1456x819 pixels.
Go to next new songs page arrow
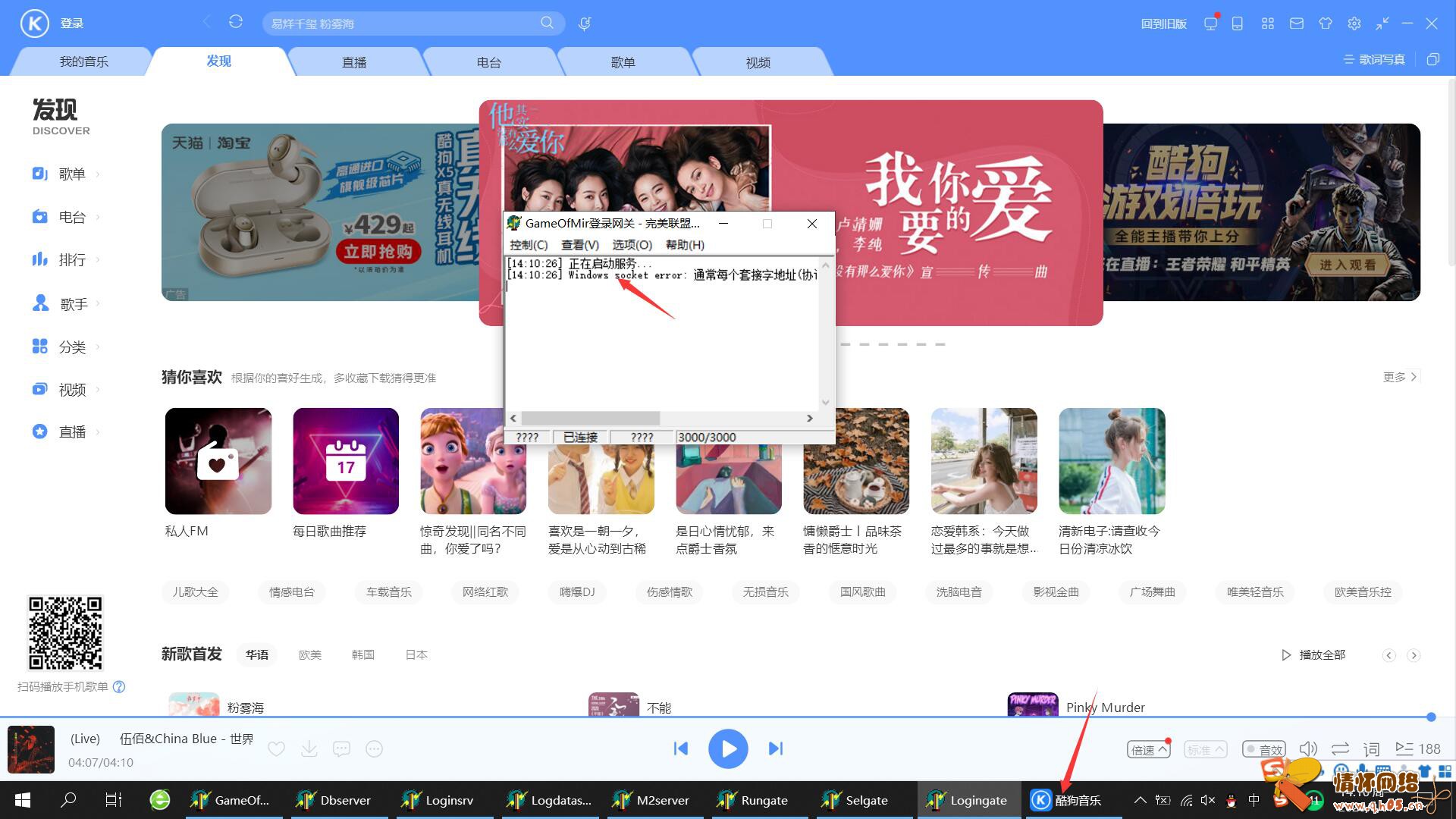1414,655
